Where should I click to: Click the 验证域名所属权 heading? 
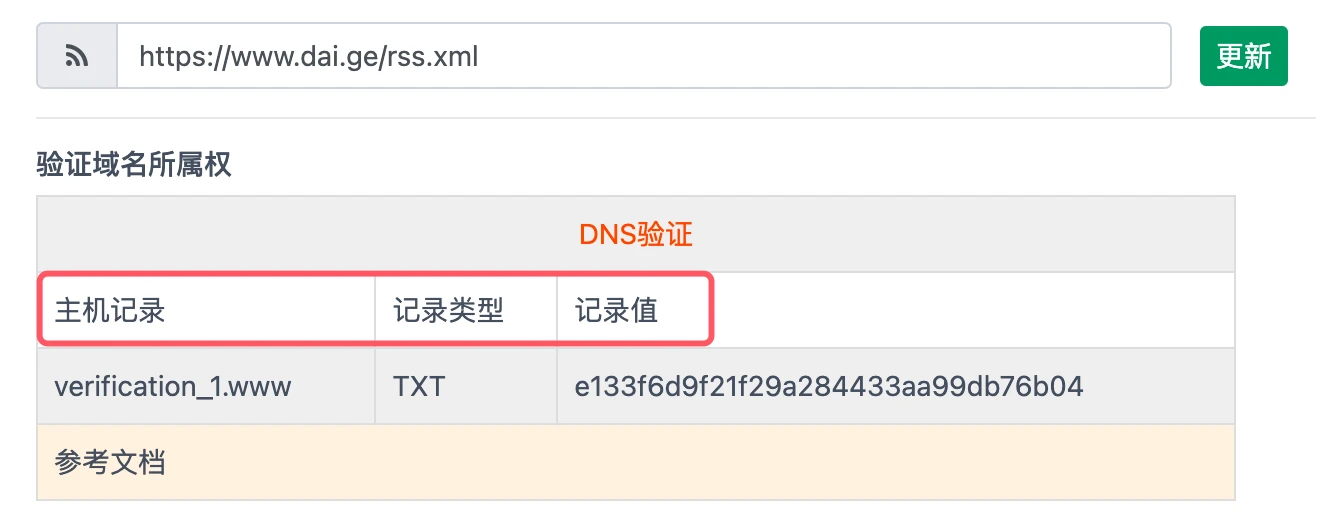pos(134,165)
